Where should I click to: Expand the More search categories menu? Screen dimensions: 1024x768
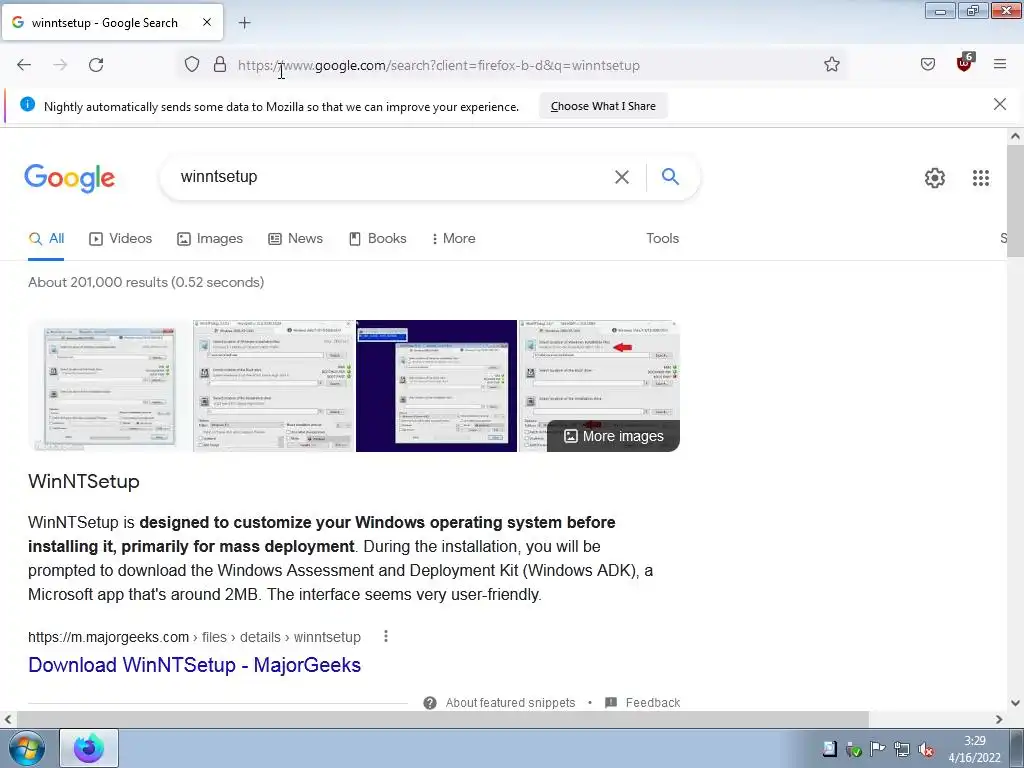[453, 239]
